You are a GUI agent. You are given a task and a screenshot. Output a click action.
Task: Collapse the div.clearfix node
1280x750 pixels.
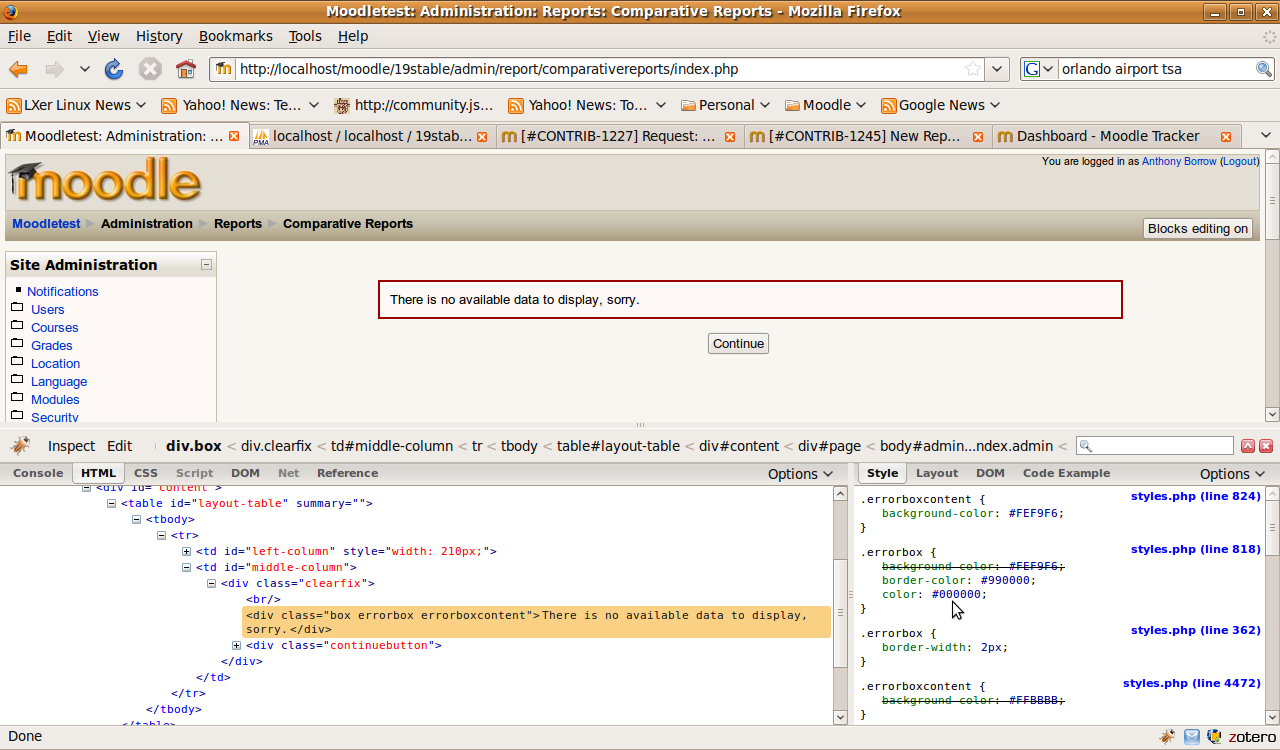(212, 584)
